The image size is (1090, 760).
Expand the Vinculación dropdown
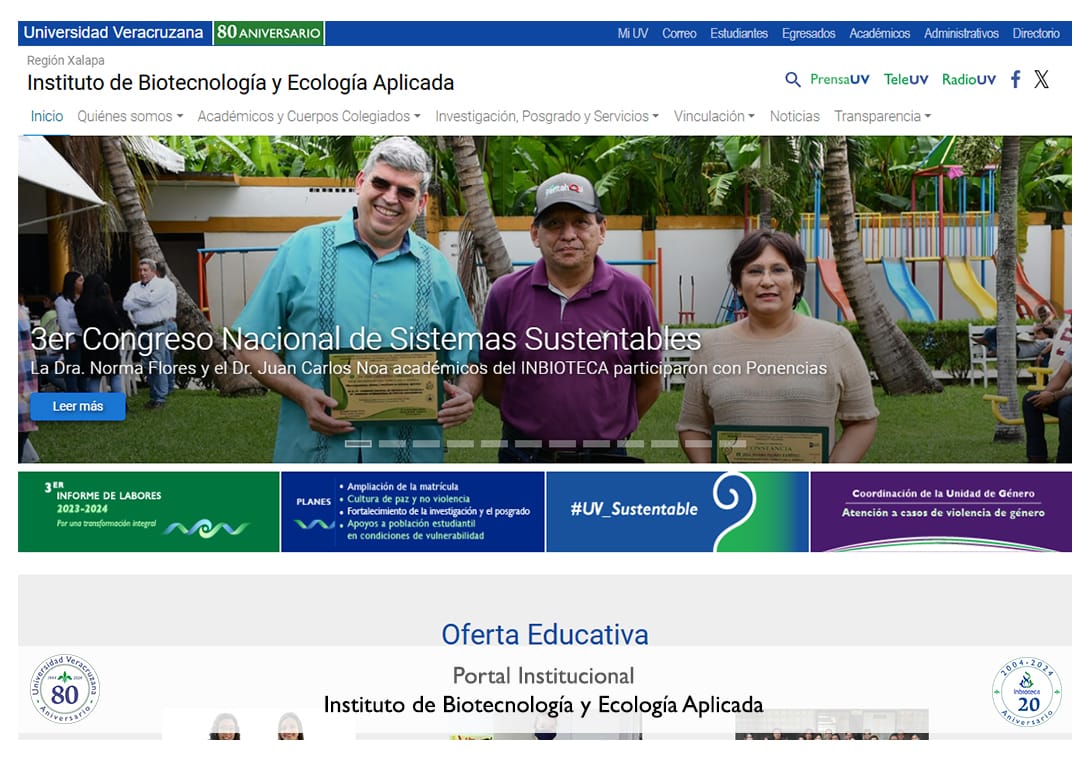tap(714, 116)
